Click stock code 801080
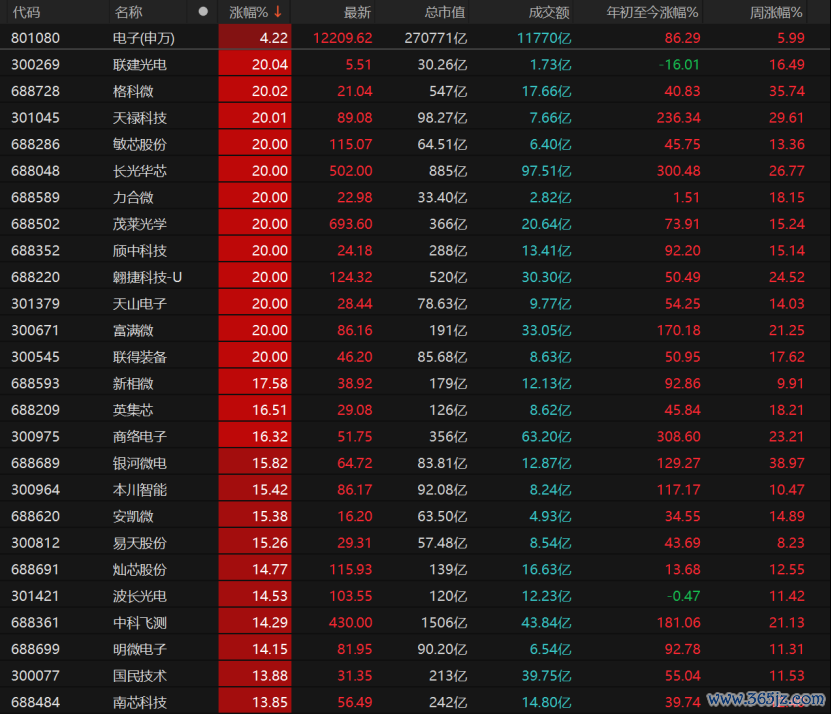Viewport: 831px width, 714px height. pos(36,38)
